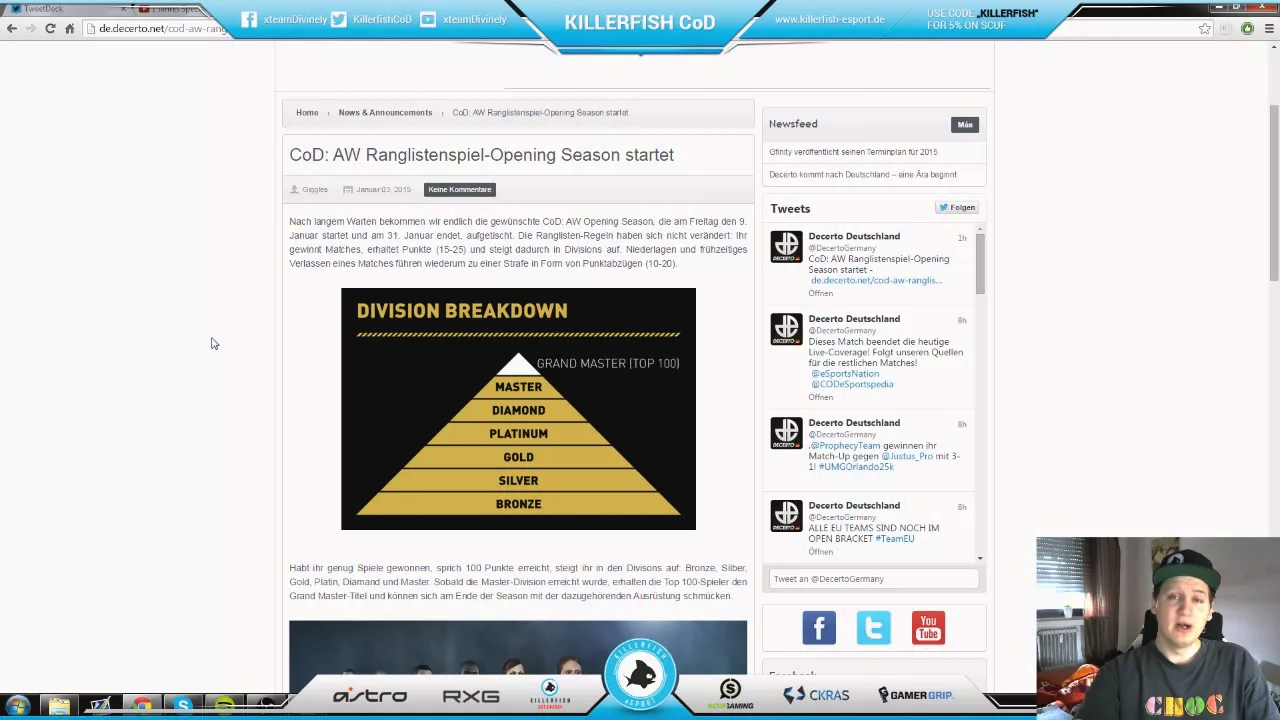Click Öffnen under the first tweet
The image size is (1280, 720).
(820, 293)
